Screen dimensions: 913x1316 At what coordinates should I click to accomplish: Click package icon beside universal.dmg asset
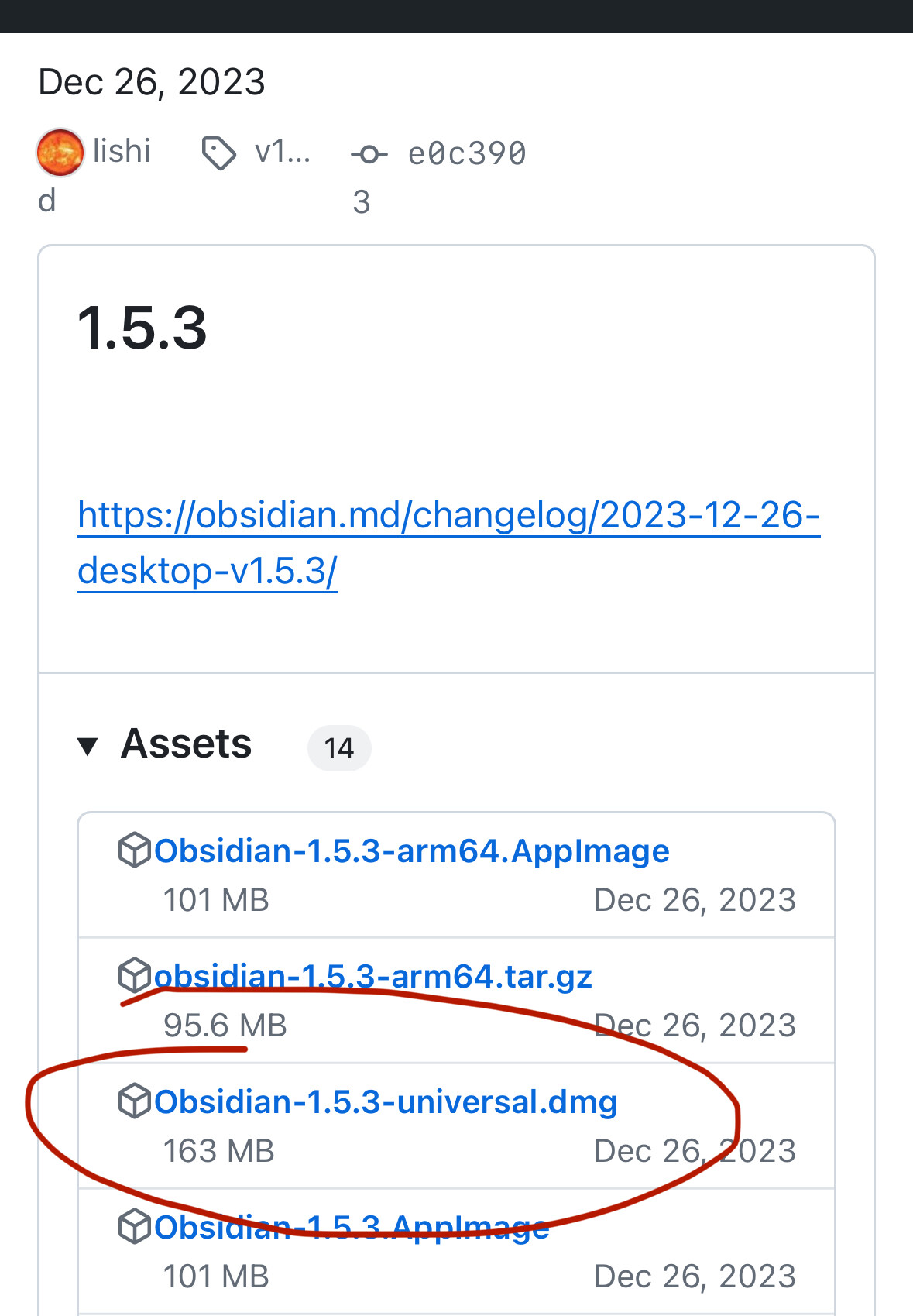(135, 1101)
